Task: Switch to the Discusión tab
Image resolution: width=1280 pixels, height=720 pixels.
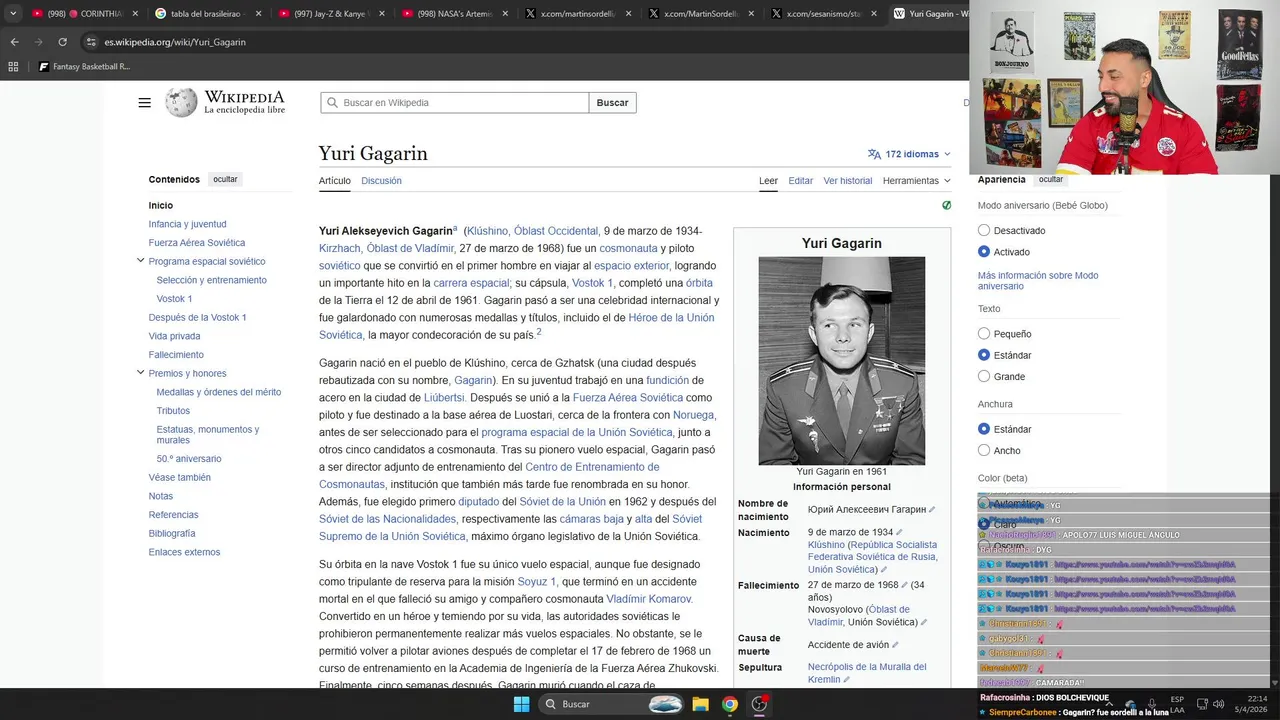Action: click(381, 181)
